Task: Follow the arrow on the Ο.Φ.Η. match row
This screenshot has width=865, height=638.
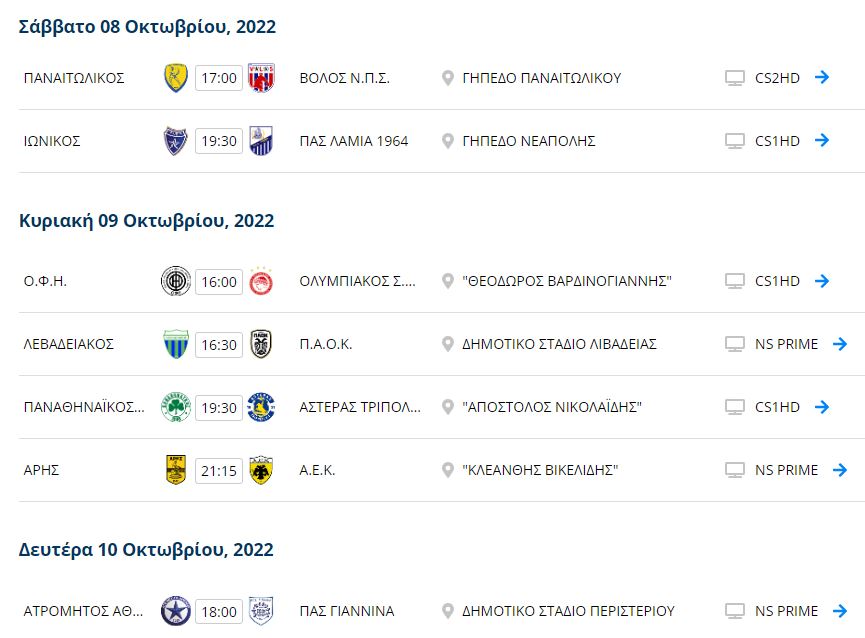Action: click(822, 282)
